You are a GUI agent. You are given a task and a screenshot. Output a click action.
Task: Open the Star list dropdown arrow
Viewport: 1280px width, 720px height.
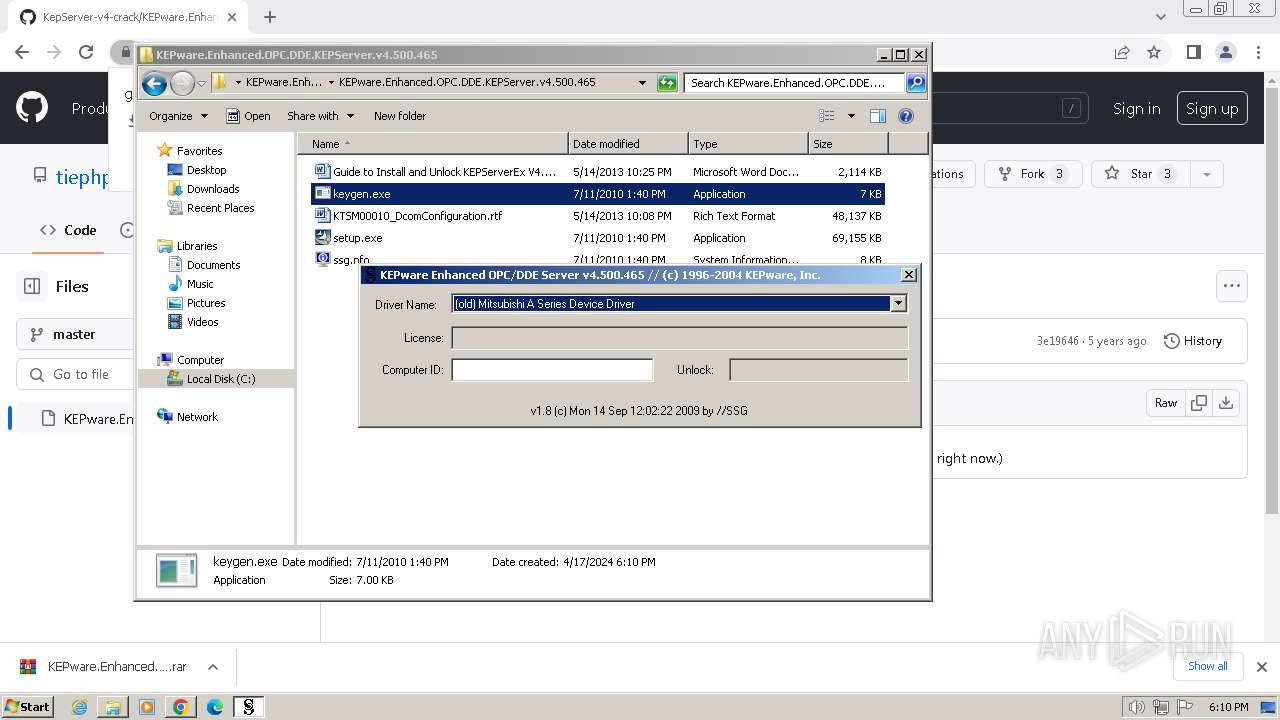[x=1207, y=174]
